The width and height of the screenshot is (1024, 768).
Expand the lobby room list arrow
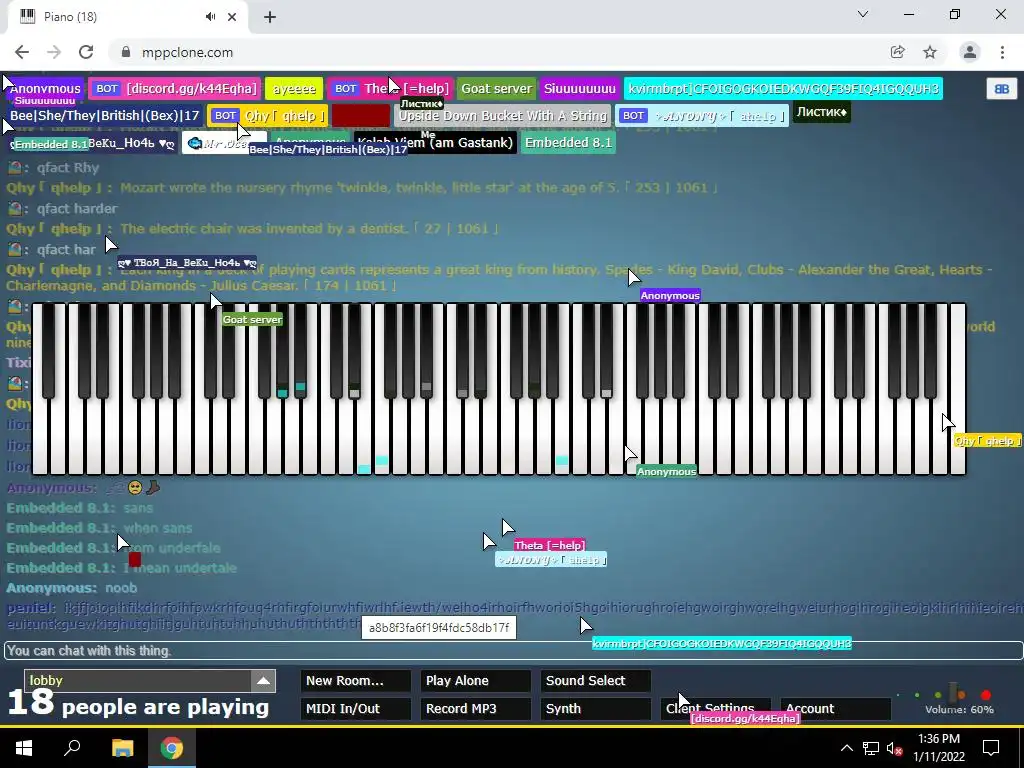(263, 680)
